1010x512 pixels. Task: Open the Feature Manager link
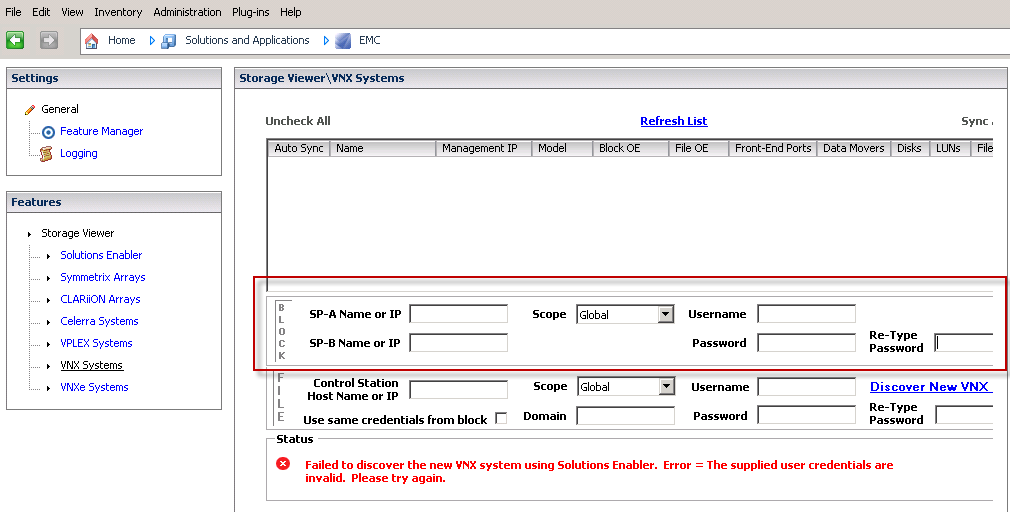tap(102, 131)
